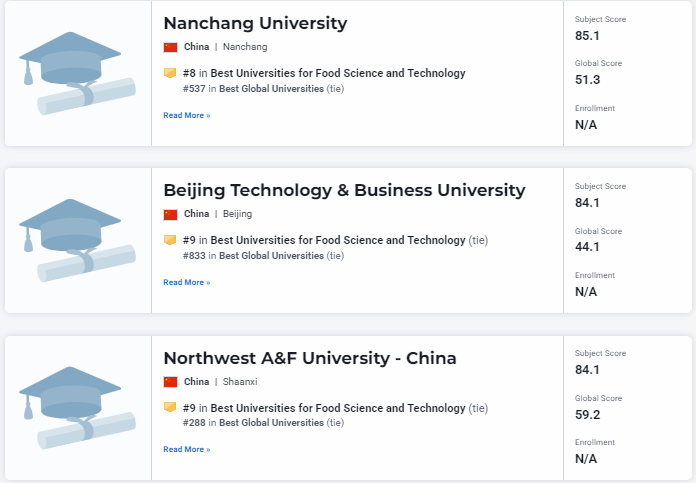Click Read More under Nanchang University
The height and width of the screenshot is (483, 696).
pos(187,116)
